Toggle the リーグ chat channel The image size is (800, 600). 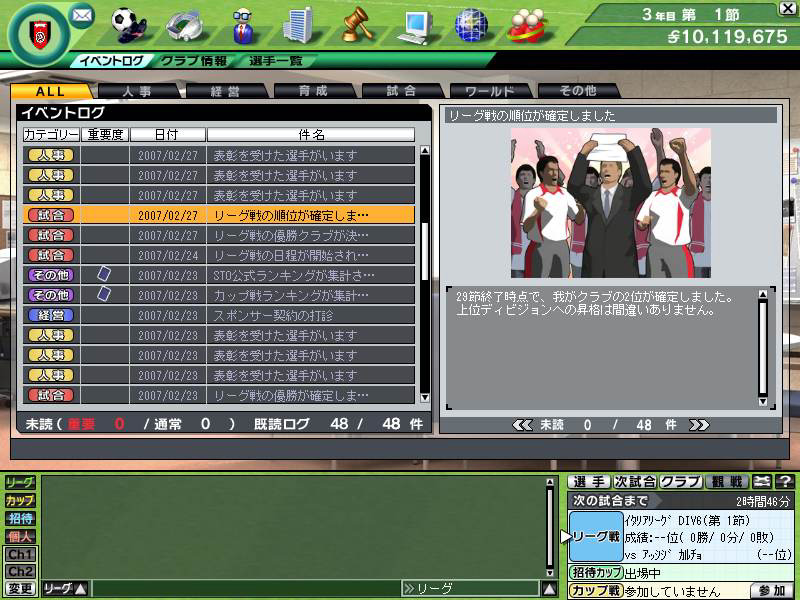pyautogui.click(x=20, y=483)
